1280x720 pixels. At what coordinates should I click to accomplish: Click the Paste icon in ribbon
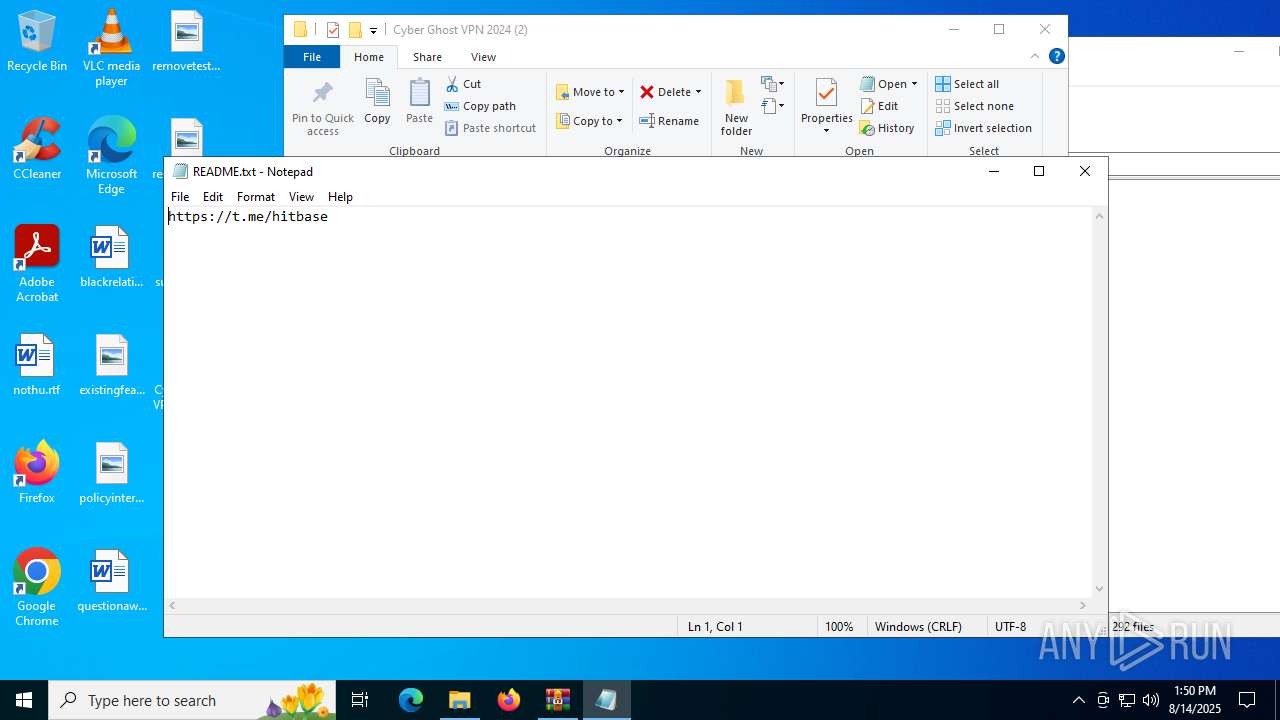(419, 93)
